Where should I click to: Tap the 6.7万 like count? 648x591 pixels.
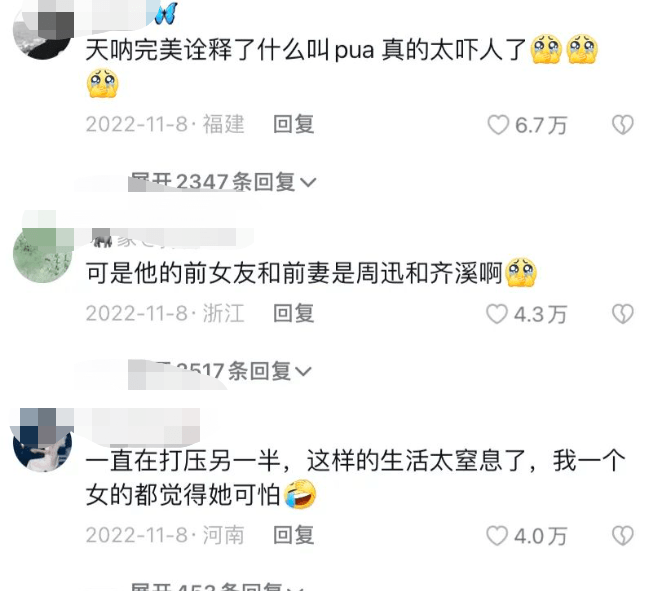541,125
